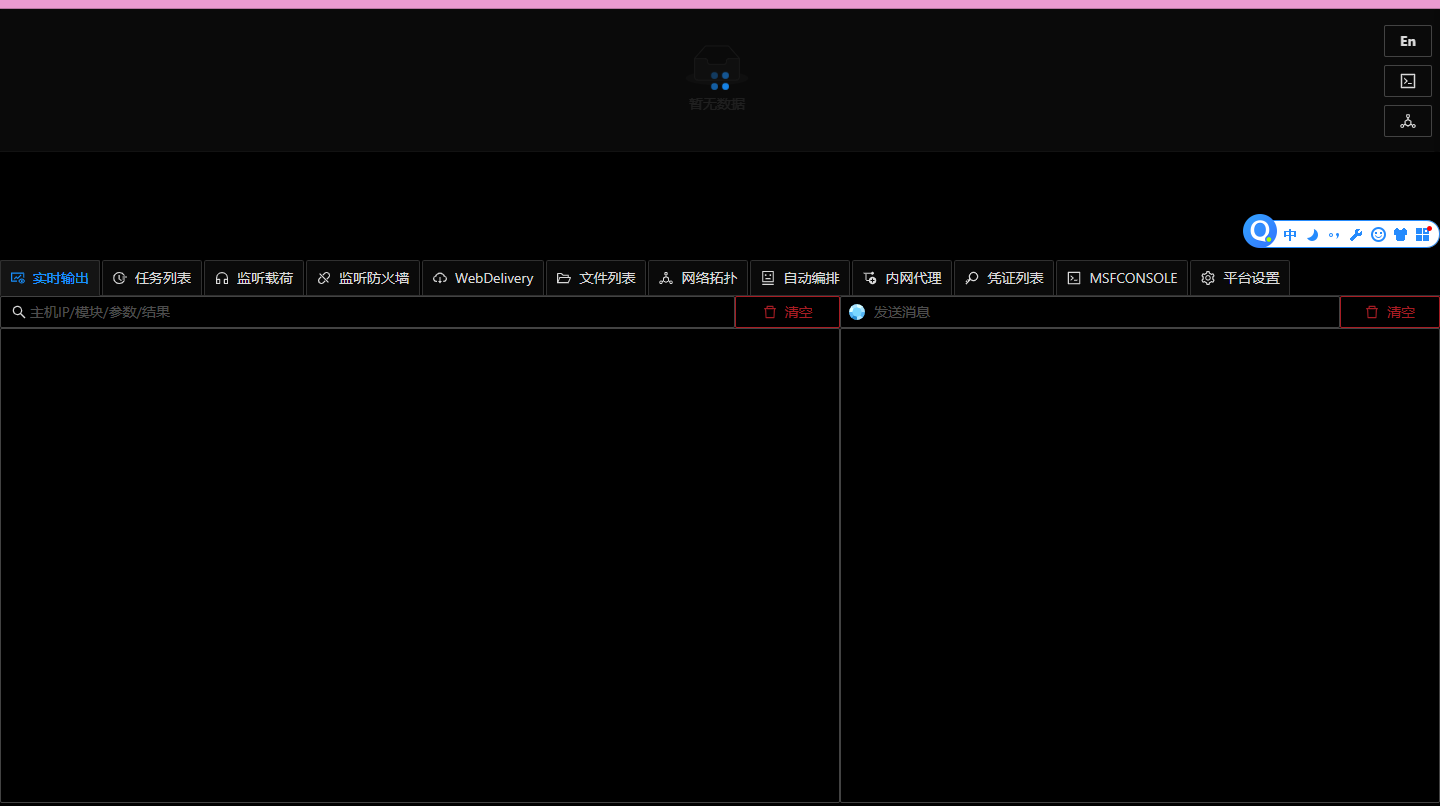Open the terminal console via sidebar terminal icon
1440x806 pixels.
pyautogui.click(x=1408, y=81)
